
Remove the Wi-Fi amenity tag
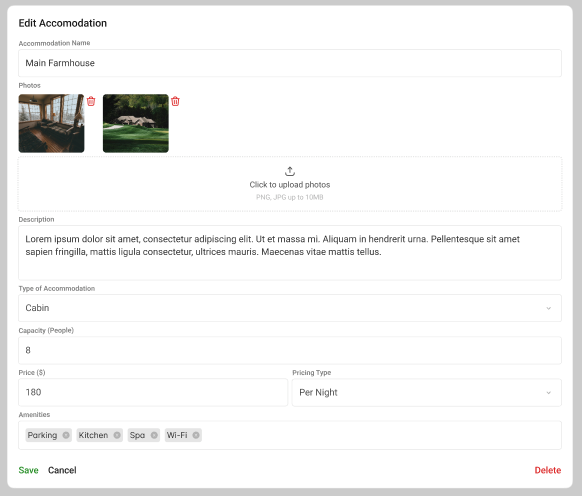[196, 435]
